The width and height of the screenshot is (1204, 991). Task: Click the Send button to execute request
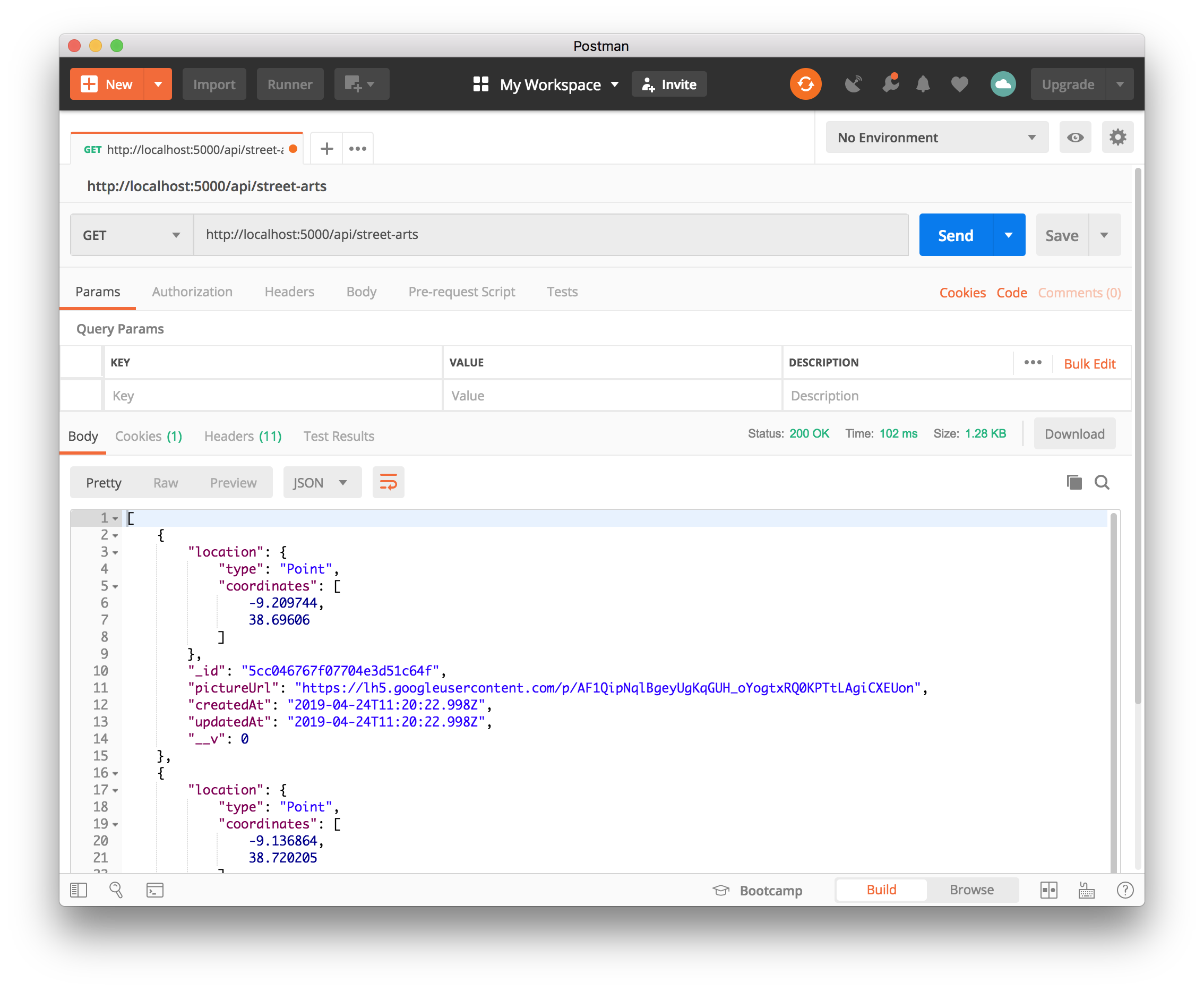point(956,235)
